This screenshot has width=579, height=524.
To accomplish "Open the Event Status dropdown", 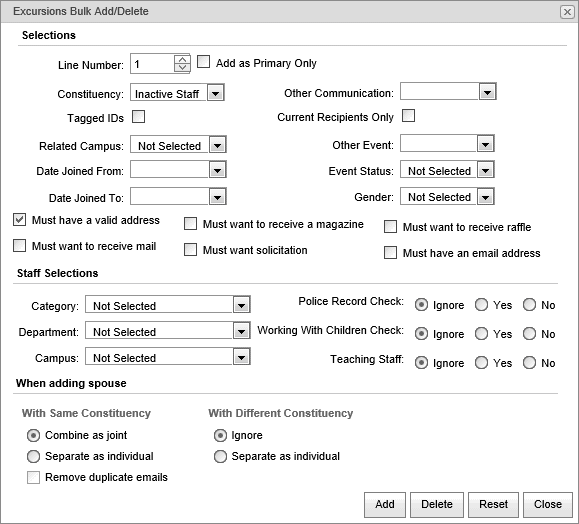I will coord(486,170).
